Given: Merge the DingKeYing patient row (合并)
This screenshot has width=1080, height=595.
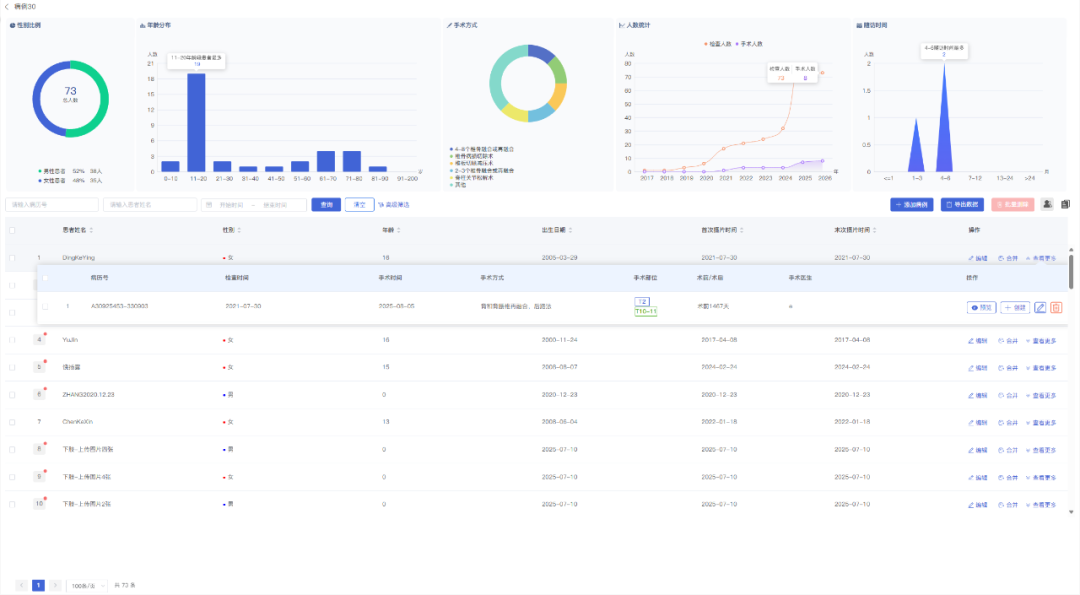Looking at the screenshot, I should pos(1008,258).
